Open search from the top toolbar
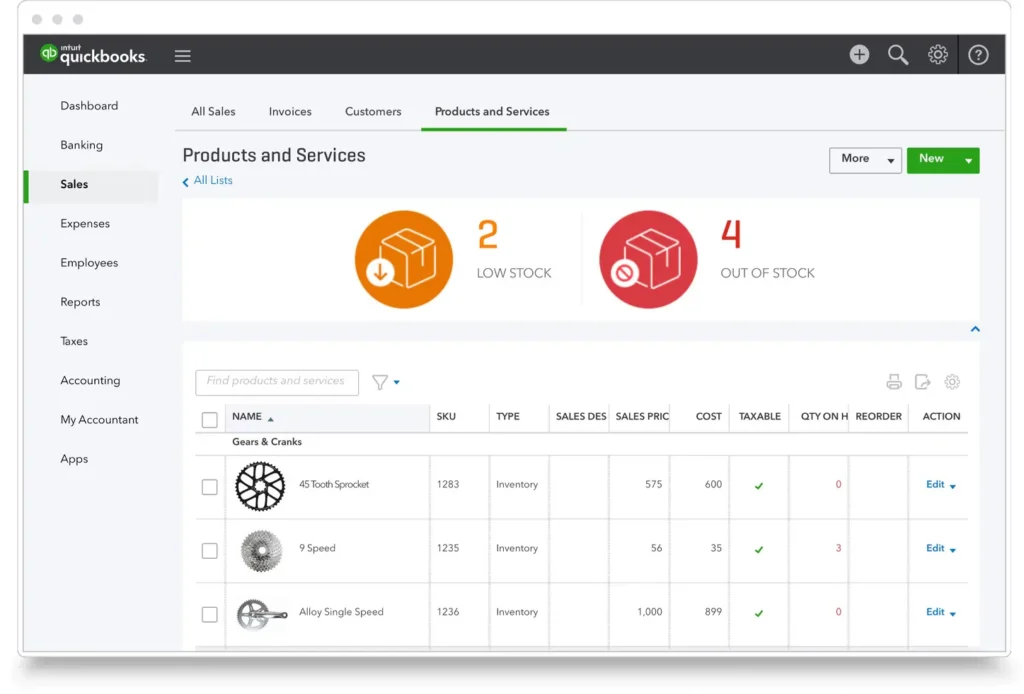The height and width of the screenshot is (694, 1024). 898,55
